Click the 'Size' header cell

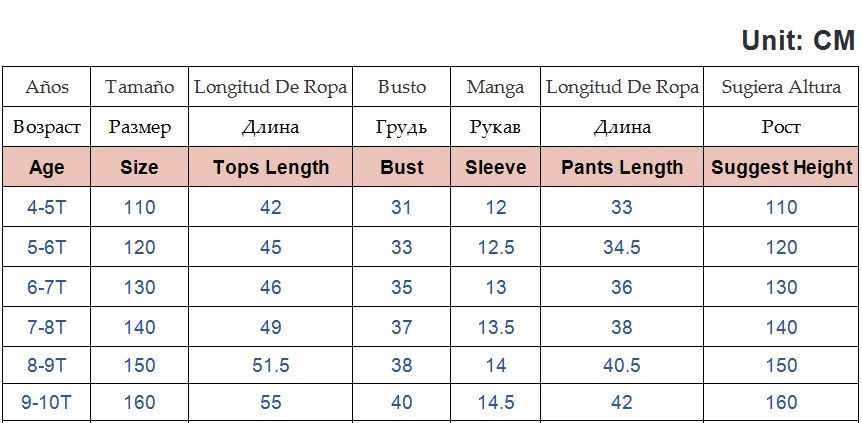point(139,167)
